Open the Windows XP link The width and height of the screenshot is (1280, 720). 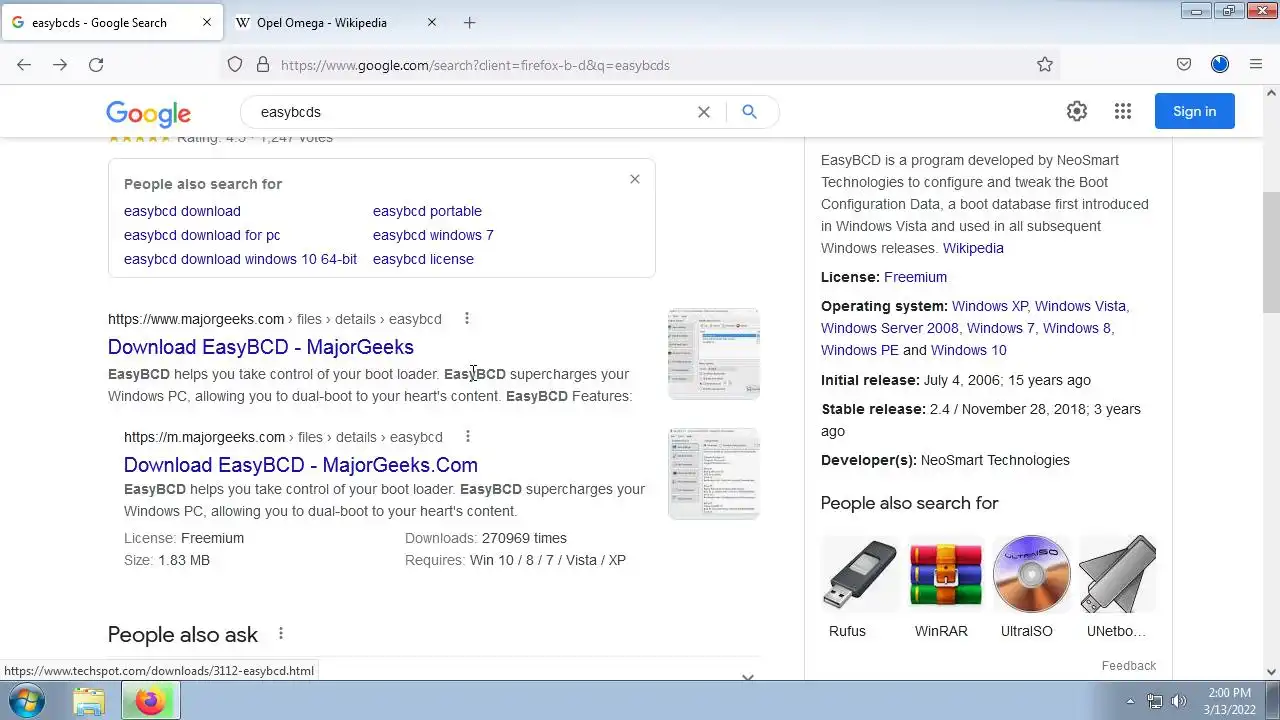(x=989, y=306)
